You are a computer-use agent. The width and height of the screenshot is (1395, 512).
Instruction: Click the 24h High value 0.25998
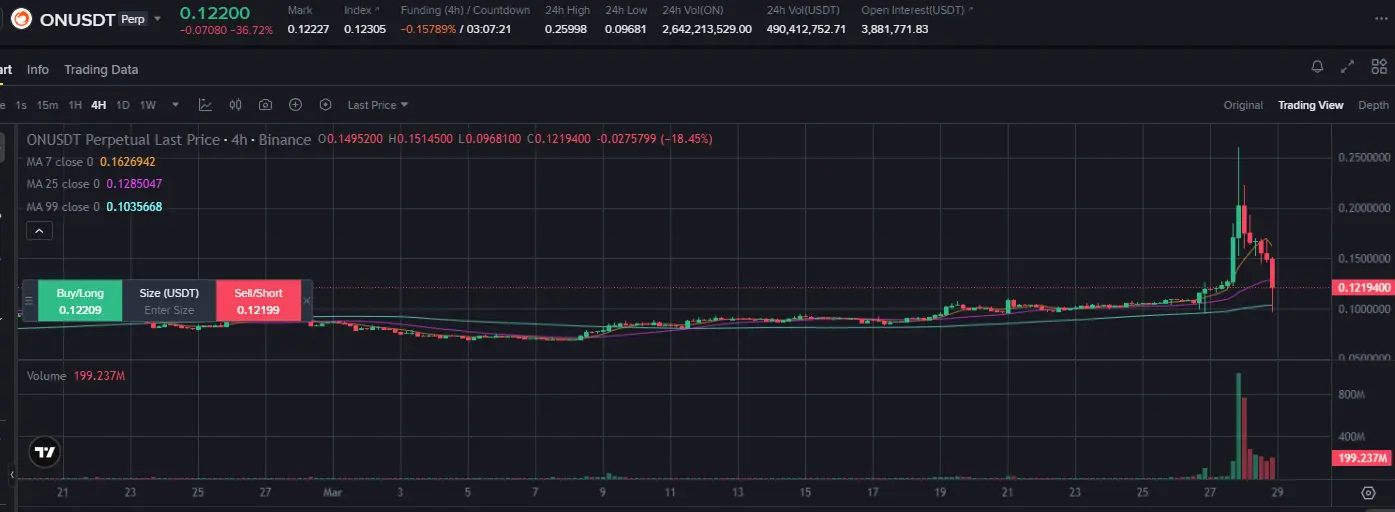point(567,29)
